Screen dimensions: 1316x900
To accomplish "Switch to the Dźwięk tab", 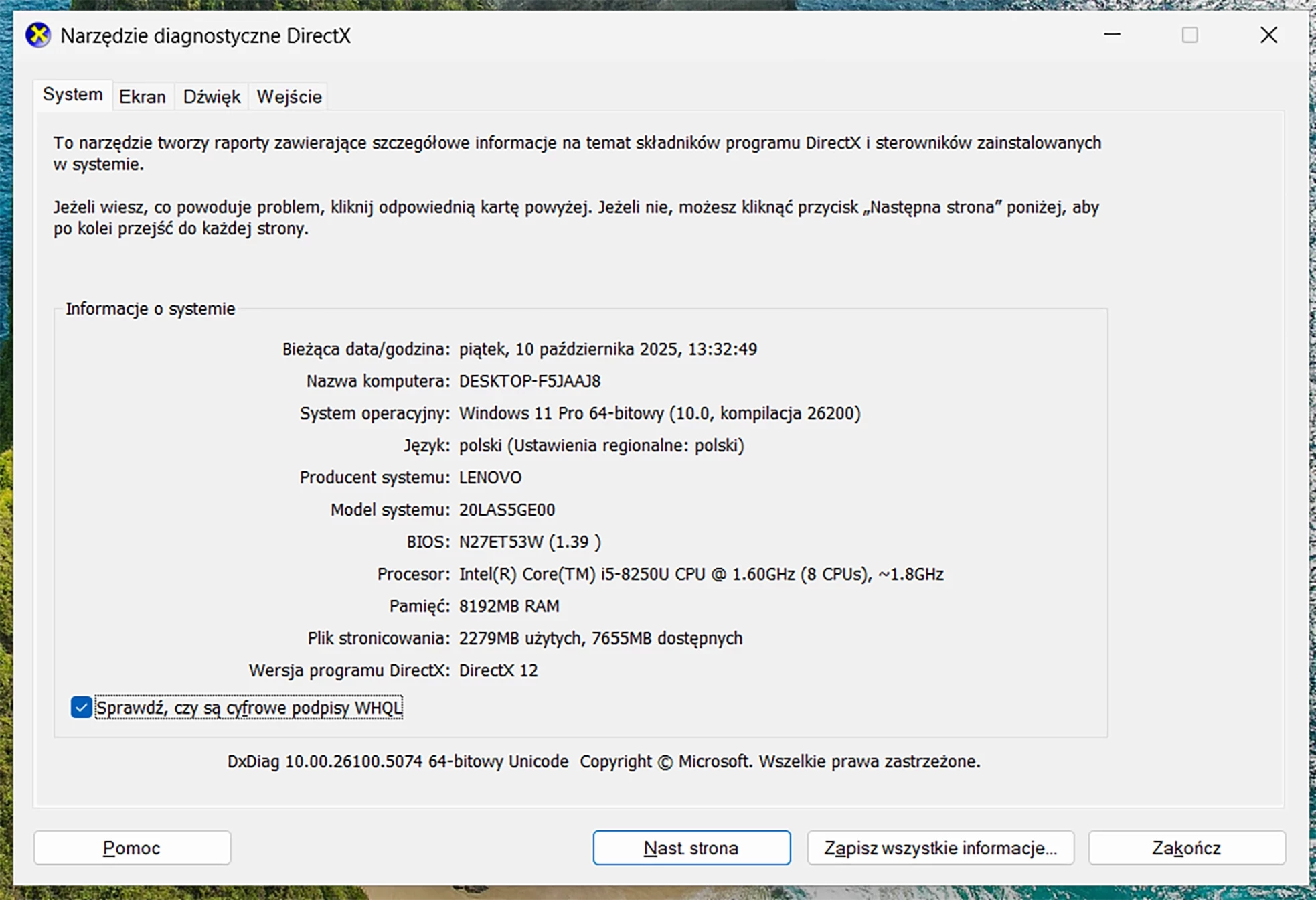I will pos(212,97).
